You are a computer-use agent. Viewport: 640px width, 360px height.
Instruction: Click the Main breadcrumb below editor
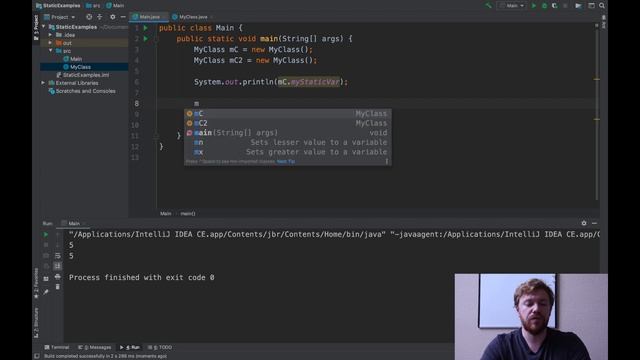165,213
